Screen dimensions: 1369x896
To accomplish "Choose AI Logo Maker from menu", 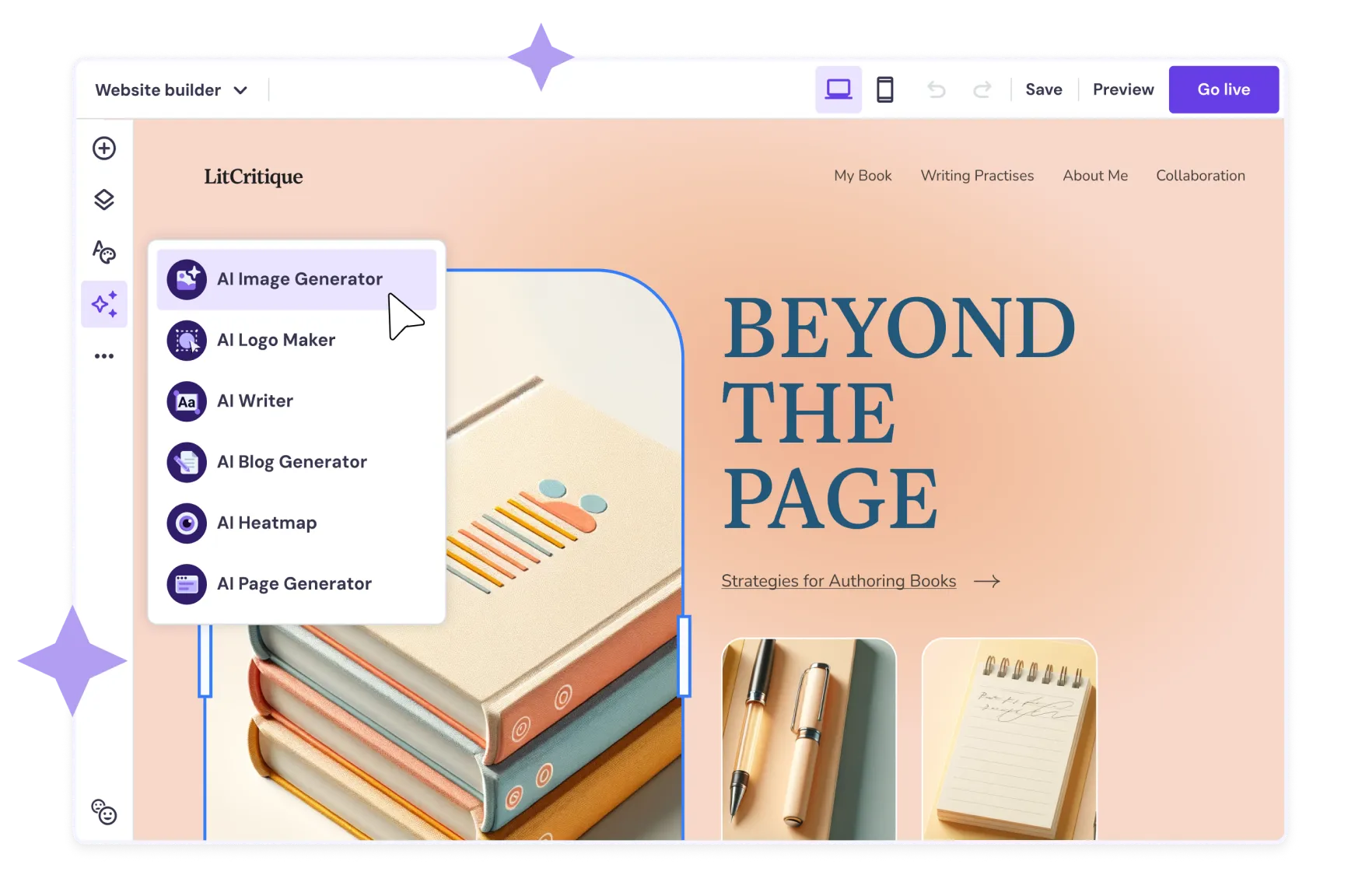I will (x=296, y=341).
